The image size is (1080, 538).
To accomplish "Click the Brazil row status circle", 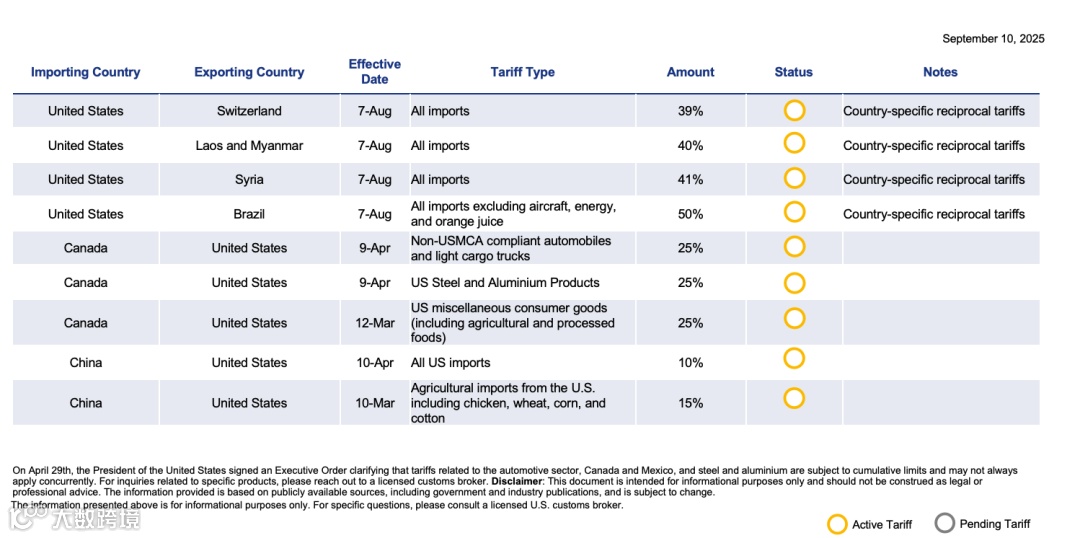I will click(794, 212).
